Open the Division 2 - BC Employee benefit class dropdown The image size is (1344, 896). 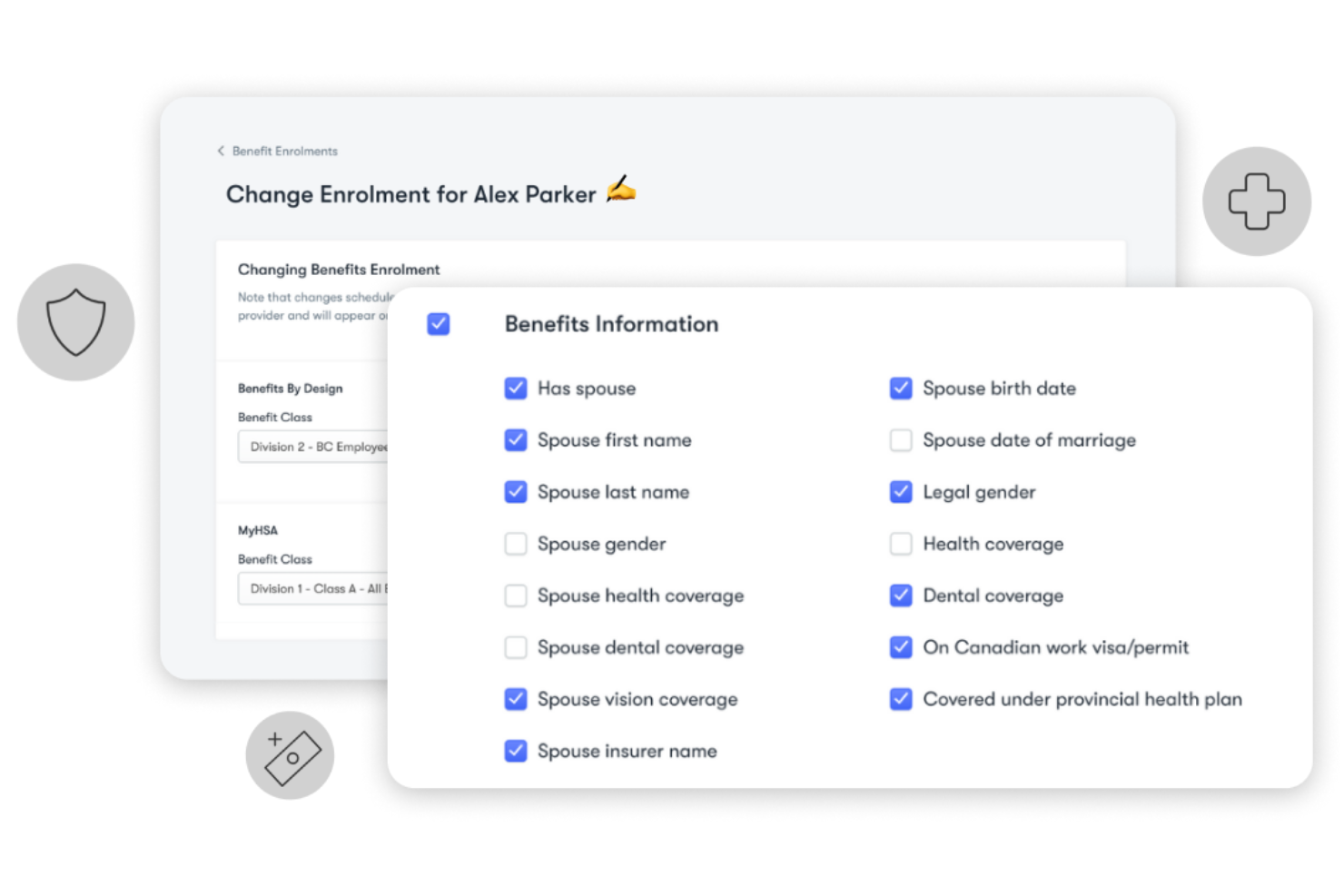(x=313, y=447)
